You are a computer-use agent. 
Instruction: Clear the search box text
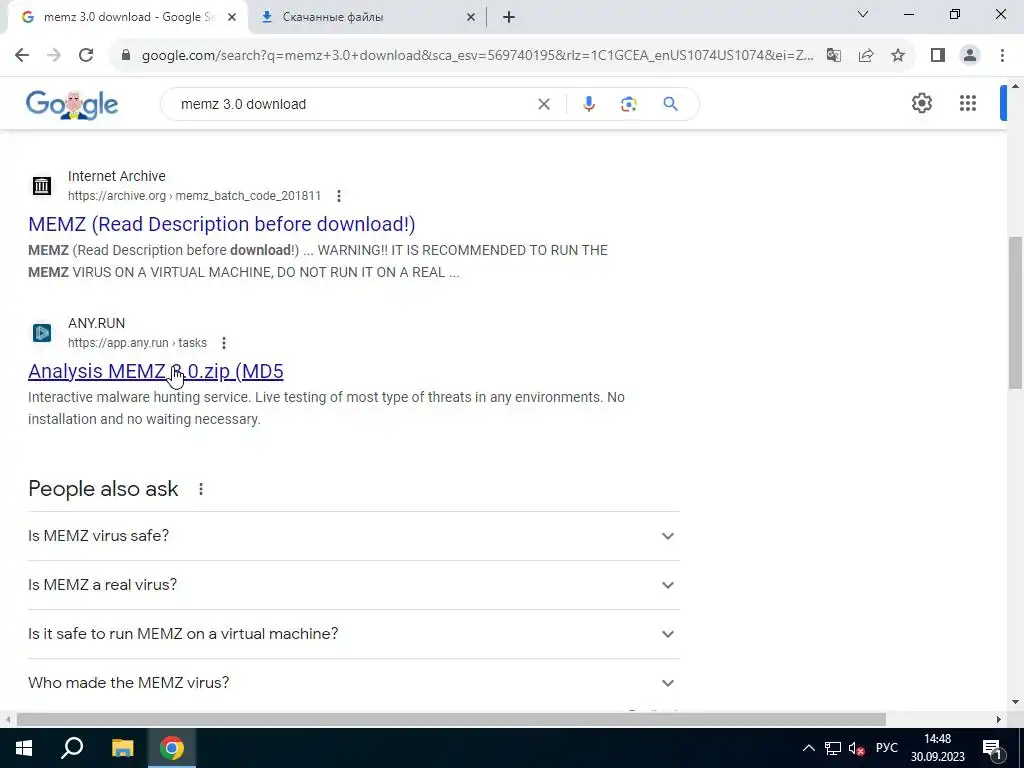click(543, 104)
